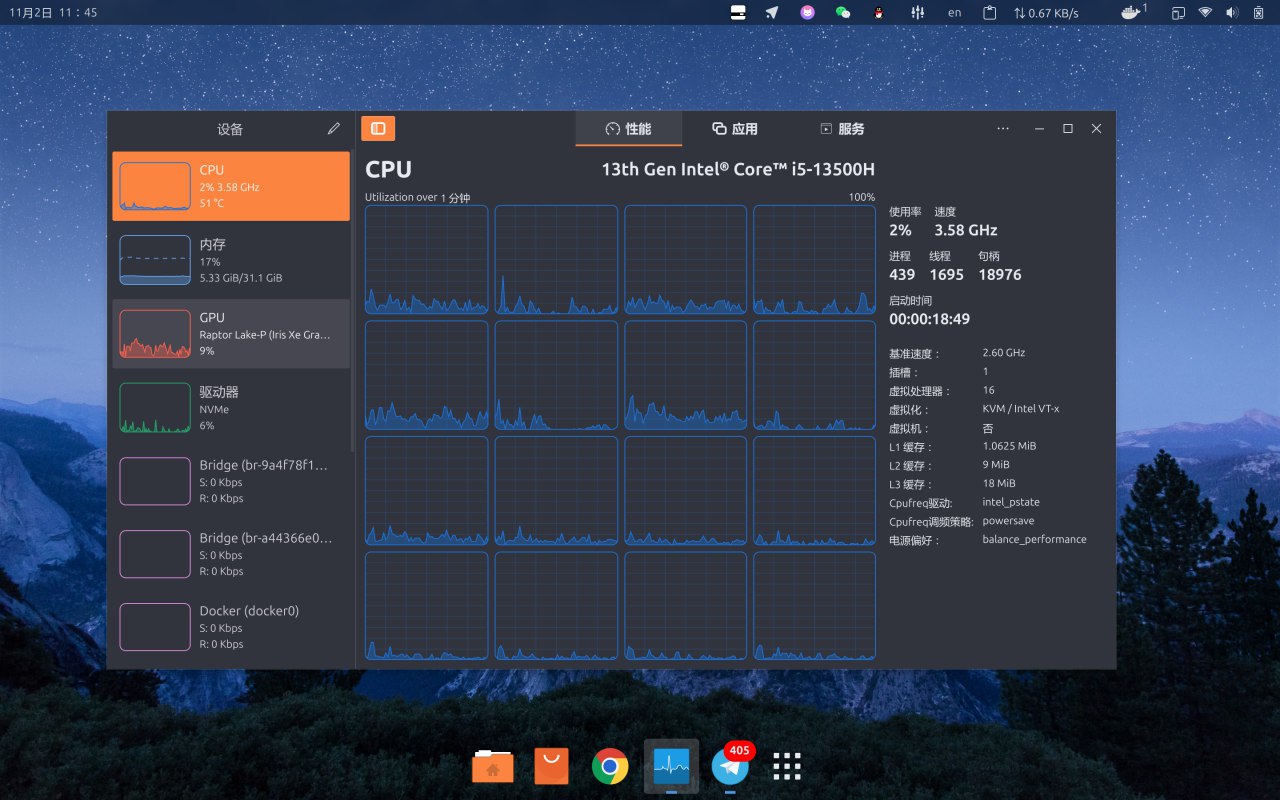Open the Docker icon in top bar
The height and width of the screenshot is (800, 1280).
1130,13
